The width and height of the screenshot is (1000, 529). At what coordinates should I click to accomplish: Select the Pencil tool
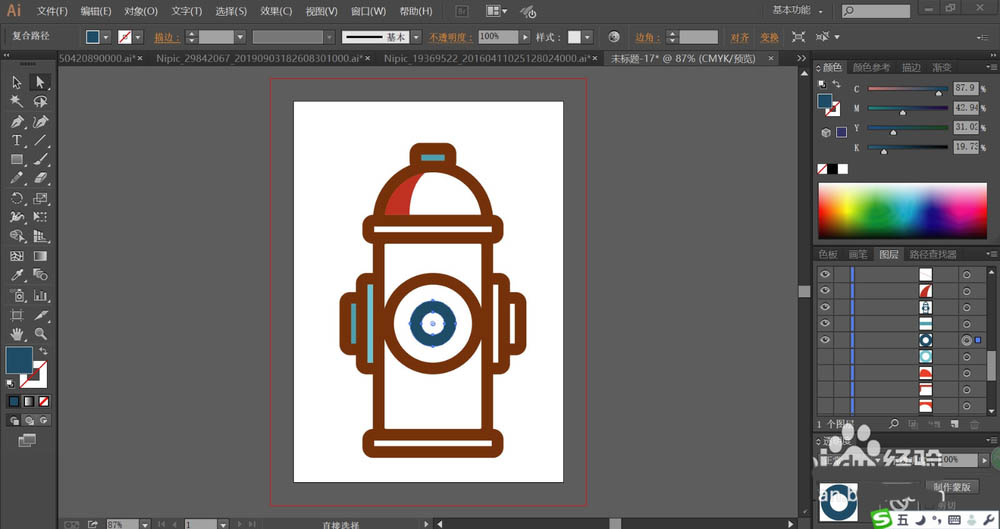pos(17,179)
